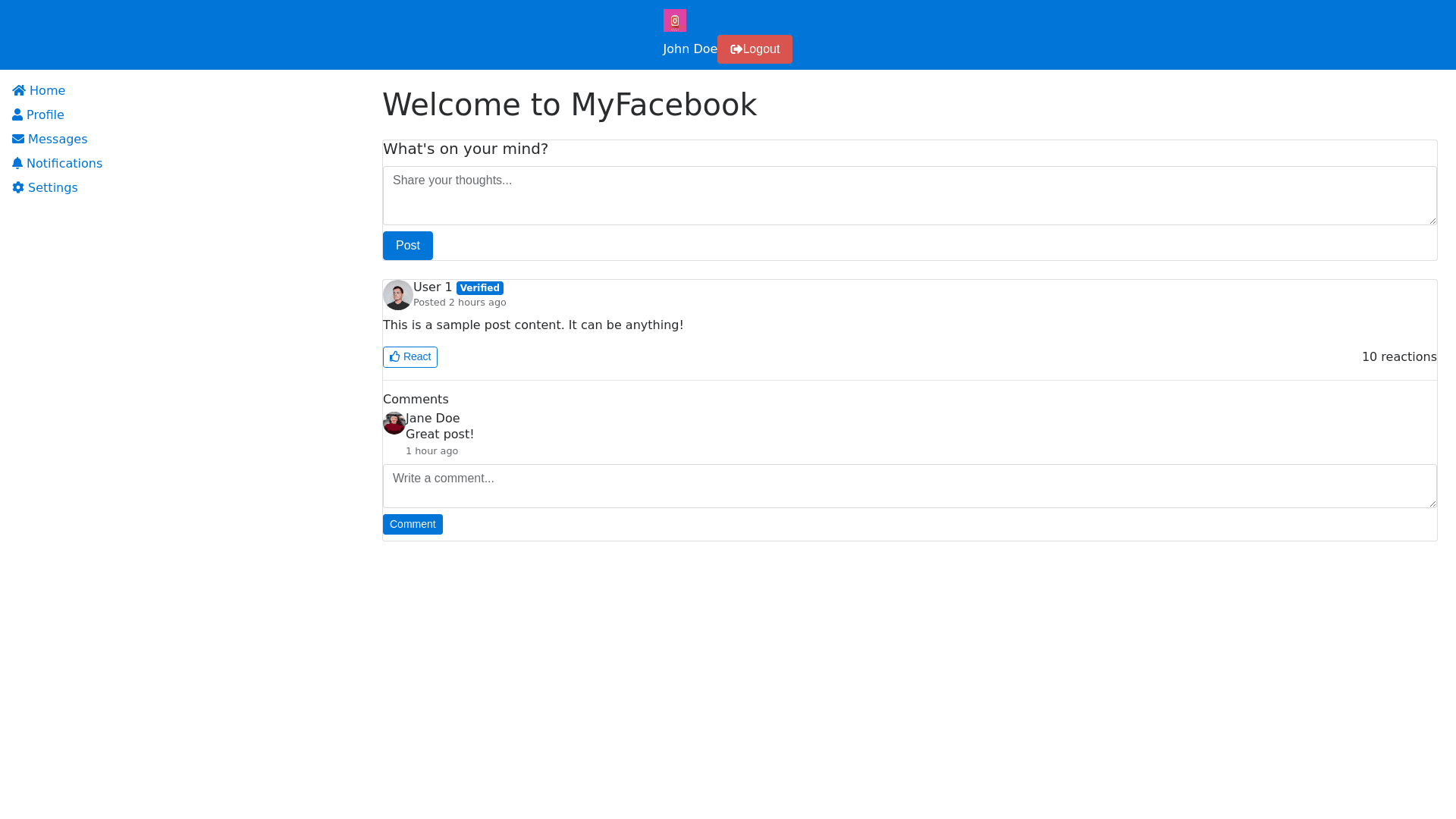Focus the 'Share your thoughts' text box
The image size is (1456, 819).
tap(908, 196)
